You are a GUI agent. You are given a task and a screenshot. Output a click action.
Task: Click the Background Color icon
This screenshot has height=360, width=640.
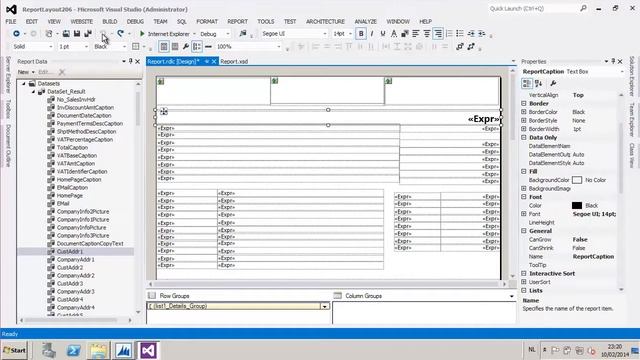(405, 33)
